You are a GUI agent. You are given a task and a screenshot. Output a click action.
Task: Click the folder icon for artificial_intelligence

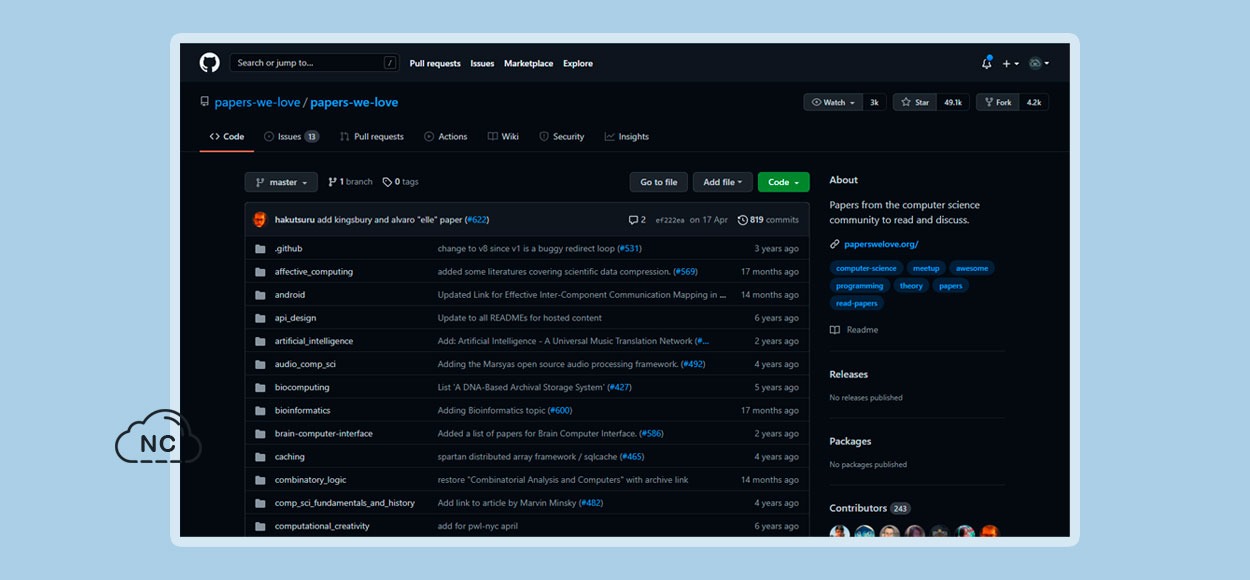pyautogui.click(x=260, y=341)
